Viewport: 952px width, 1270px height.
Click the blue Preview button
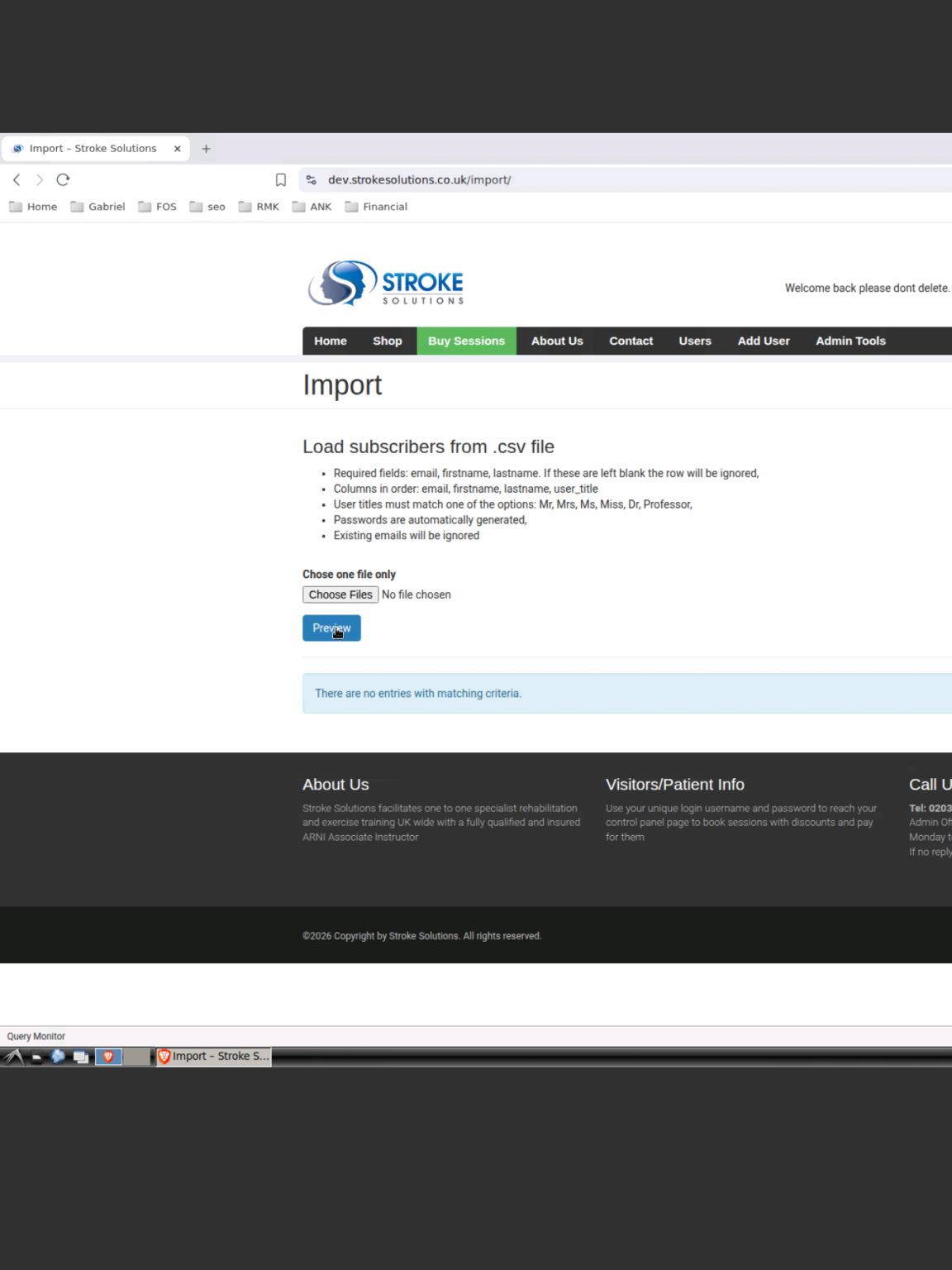pyautogui.click(x=331, y=628)
